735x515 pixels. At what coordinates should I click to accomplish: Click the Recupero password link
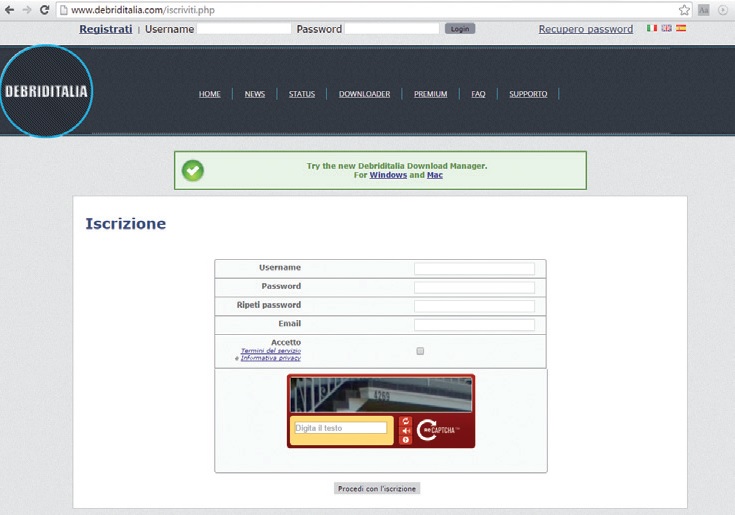coord(585,29)
